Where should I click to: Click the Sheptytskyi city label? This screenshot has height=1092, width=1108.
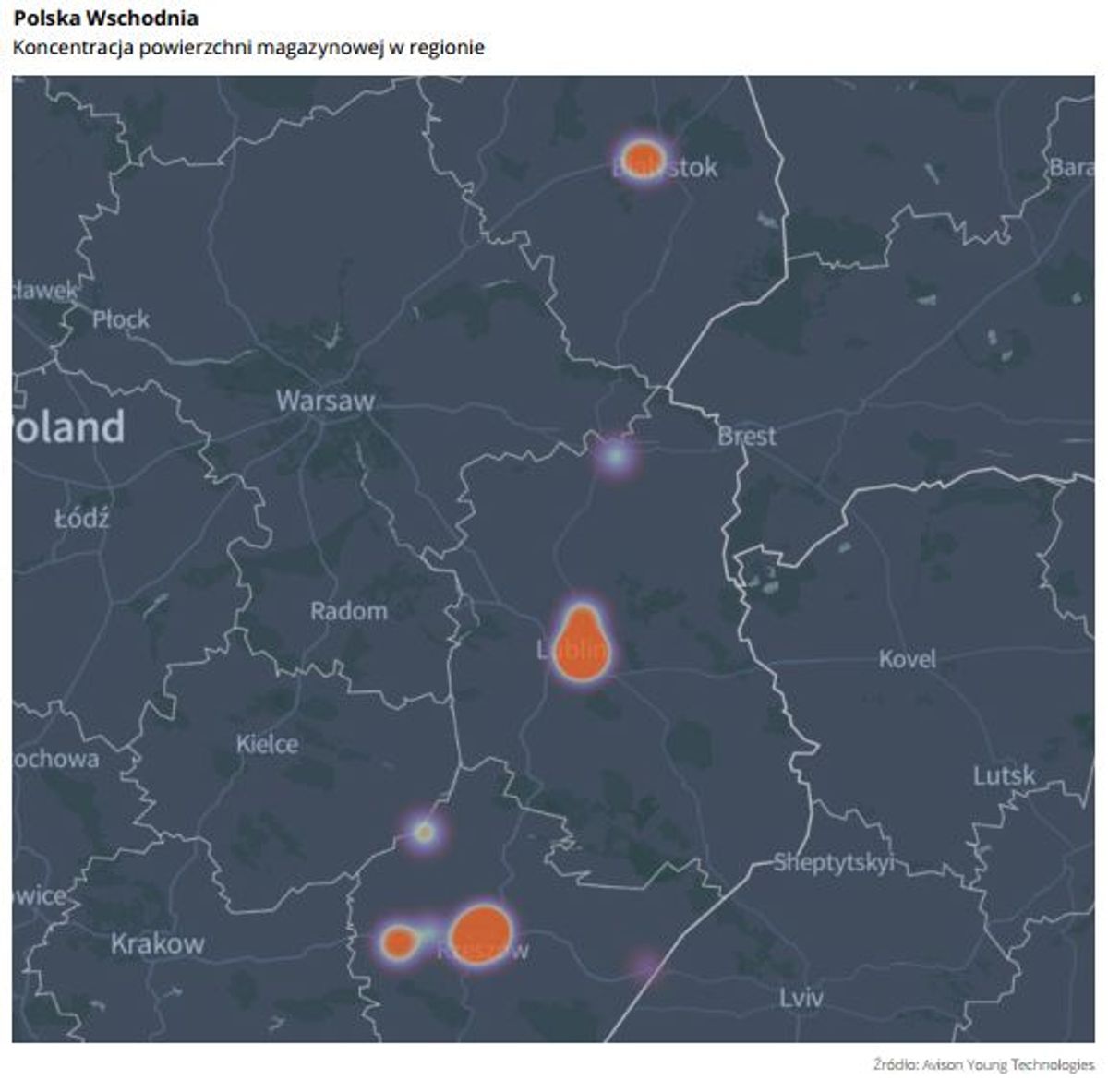tap(834, 863)
